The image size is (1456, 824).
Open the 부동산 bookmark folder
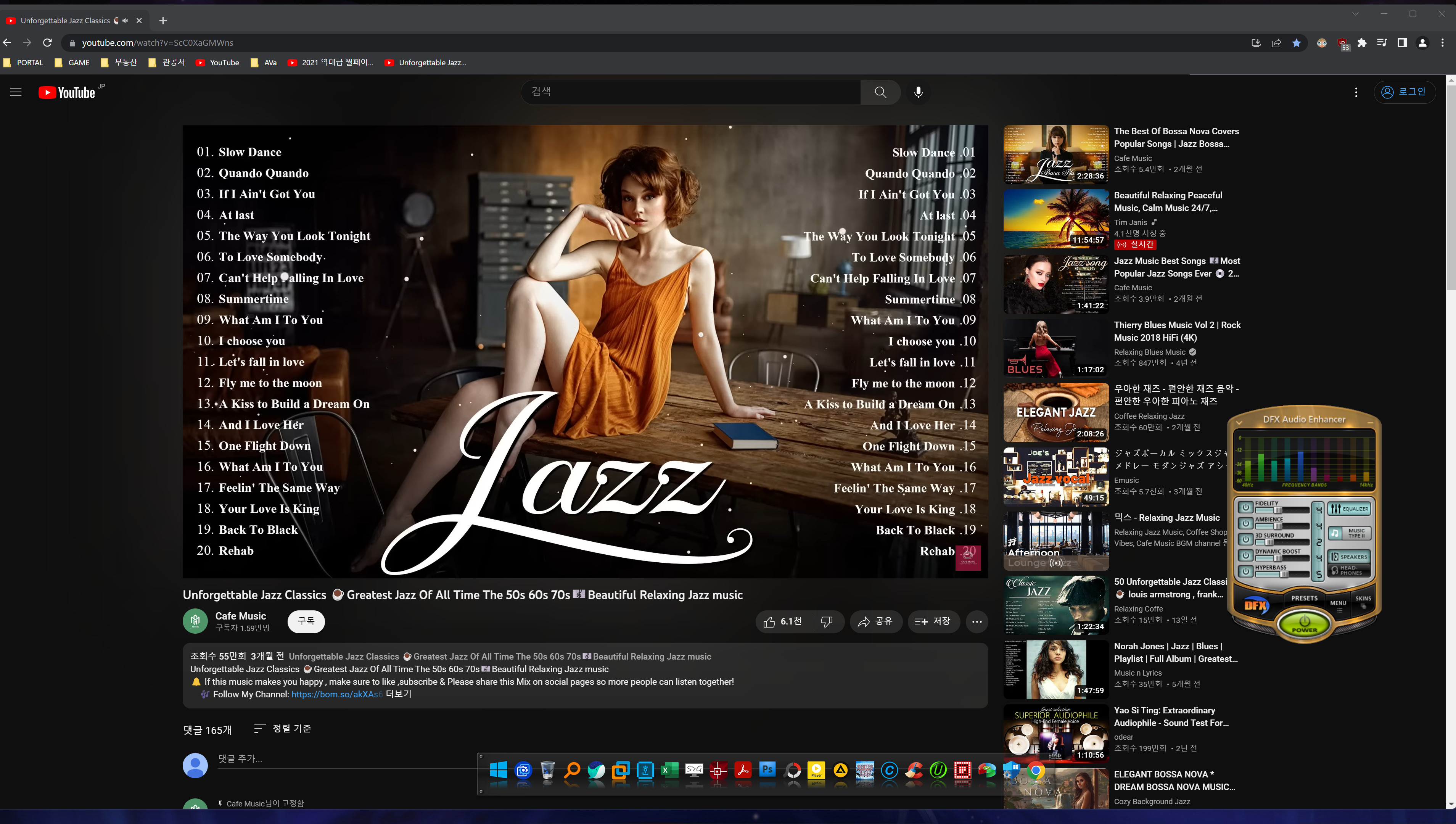119,63
